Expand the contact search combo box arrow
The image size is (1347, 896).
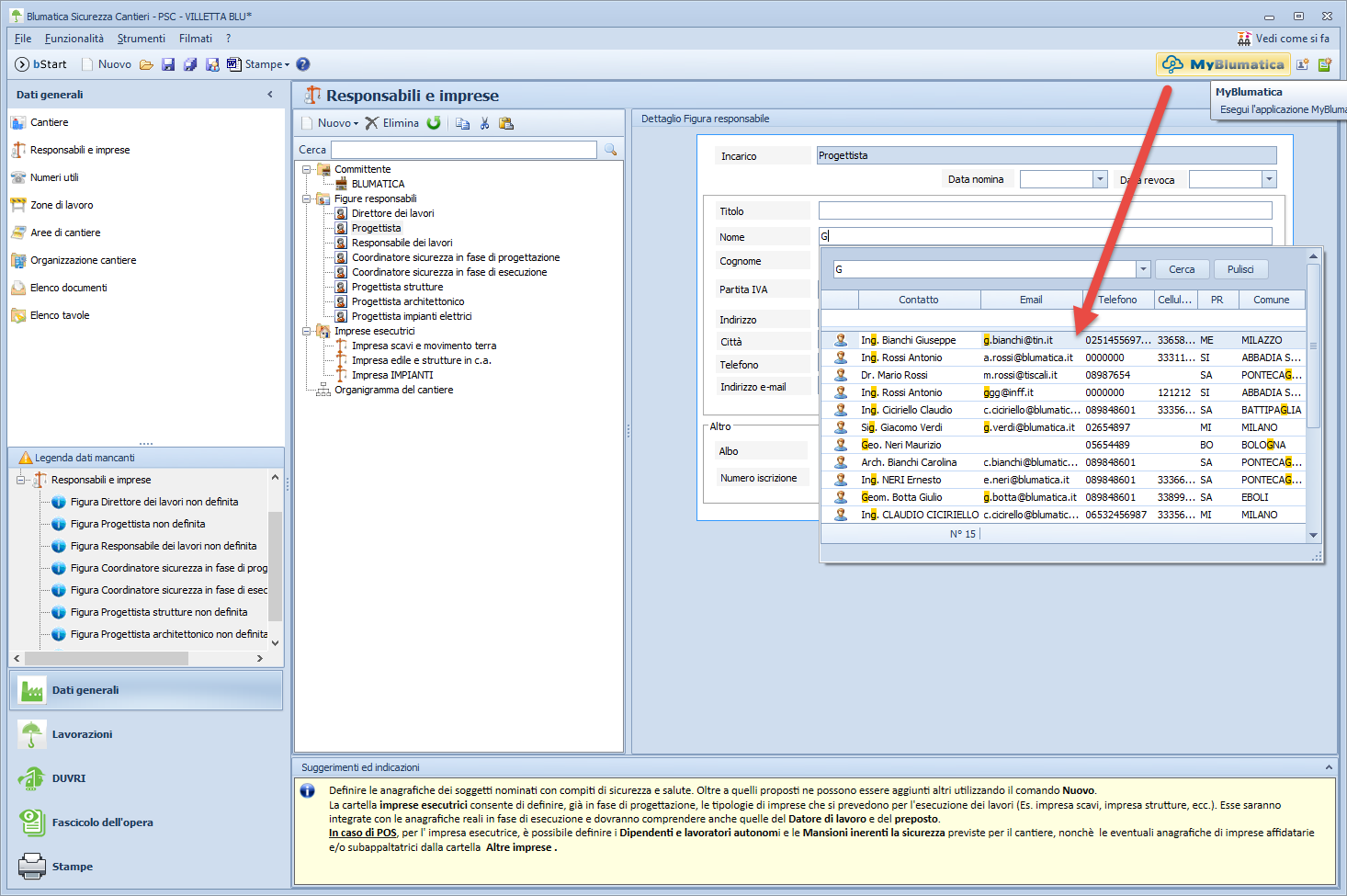click(1143, 269)
